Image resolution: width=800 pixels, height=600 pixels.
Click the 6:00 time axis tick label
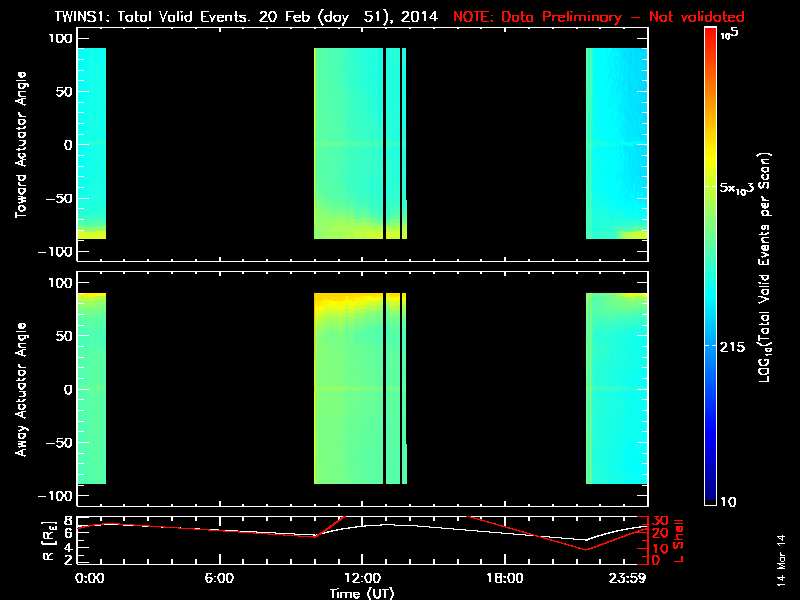(x=219, y=578)
